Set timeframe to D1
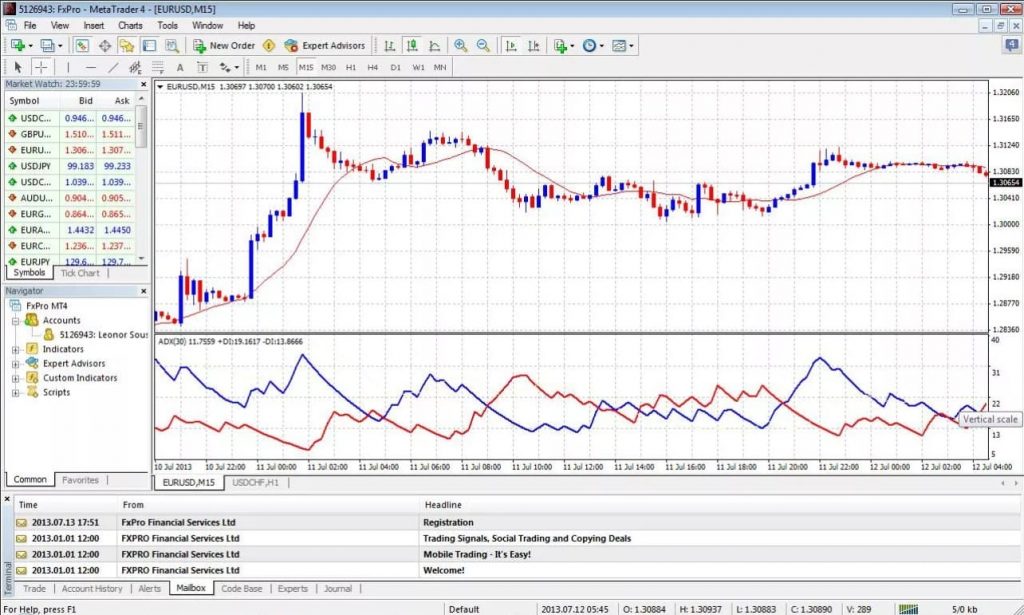Image resolution: width=1024 pixels, height=615 pixels. 396,67
